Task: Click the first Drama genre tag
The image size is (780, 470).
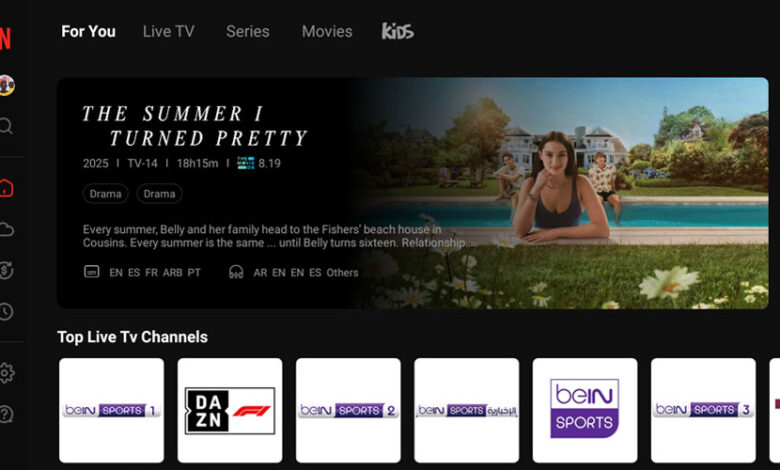Action: point(105,193)
